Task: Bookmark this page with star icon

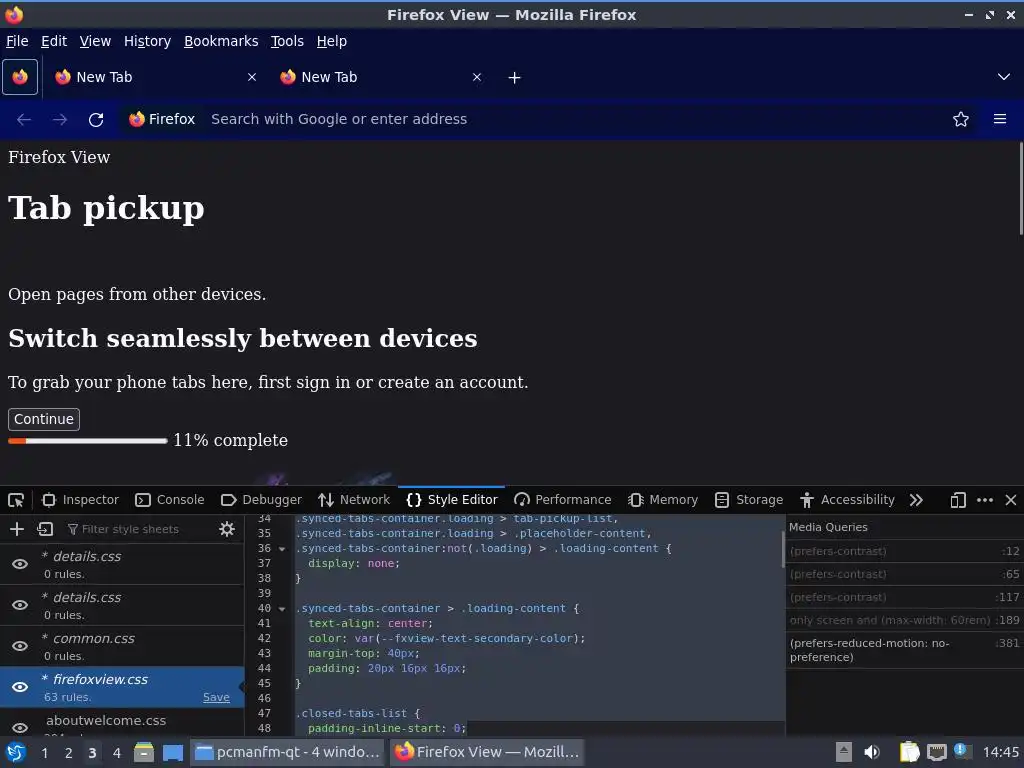Action: (x=961, y=119)
